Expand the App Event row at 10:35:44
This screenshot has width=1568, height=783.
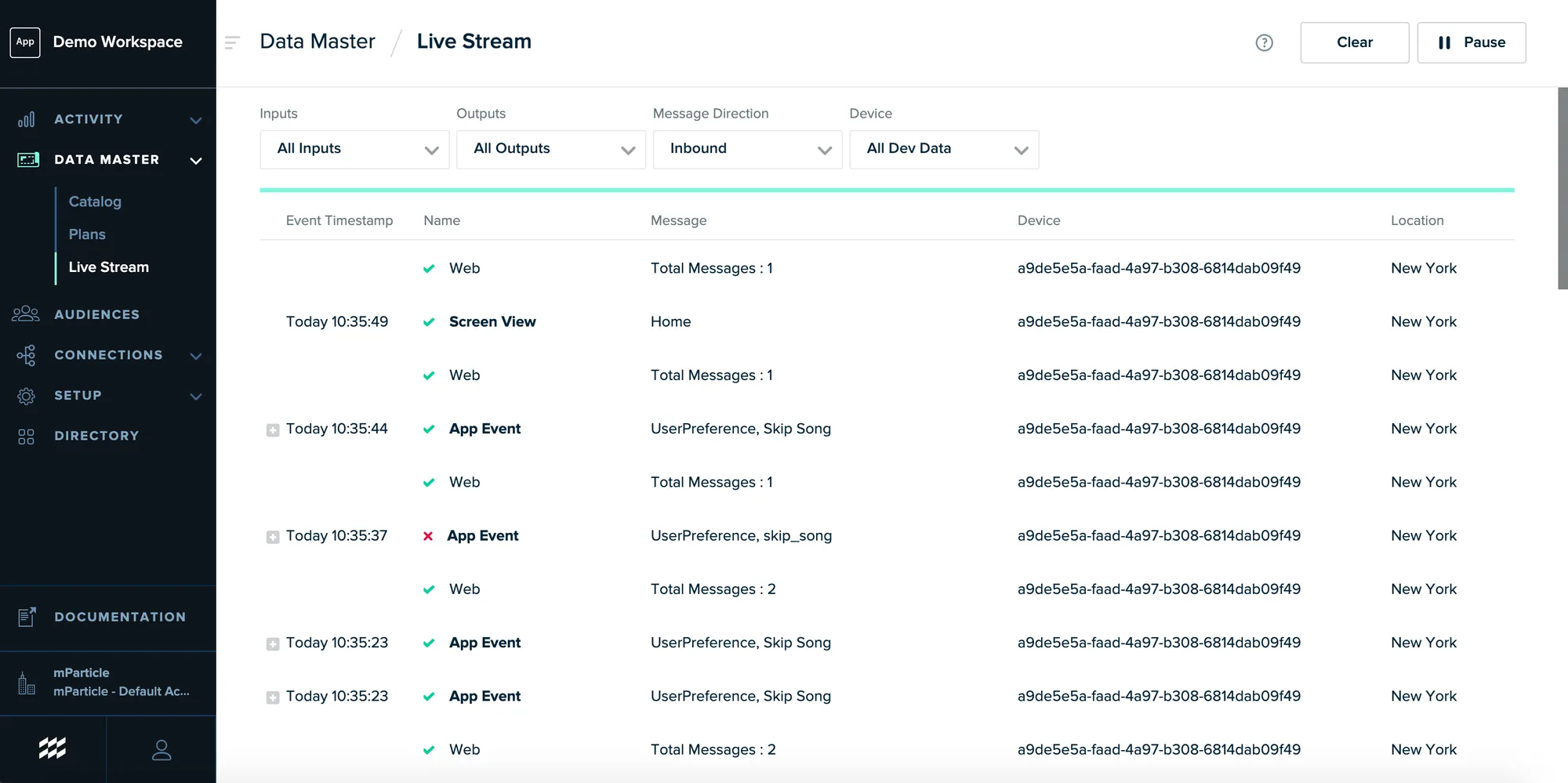click(x=273, y=430)
